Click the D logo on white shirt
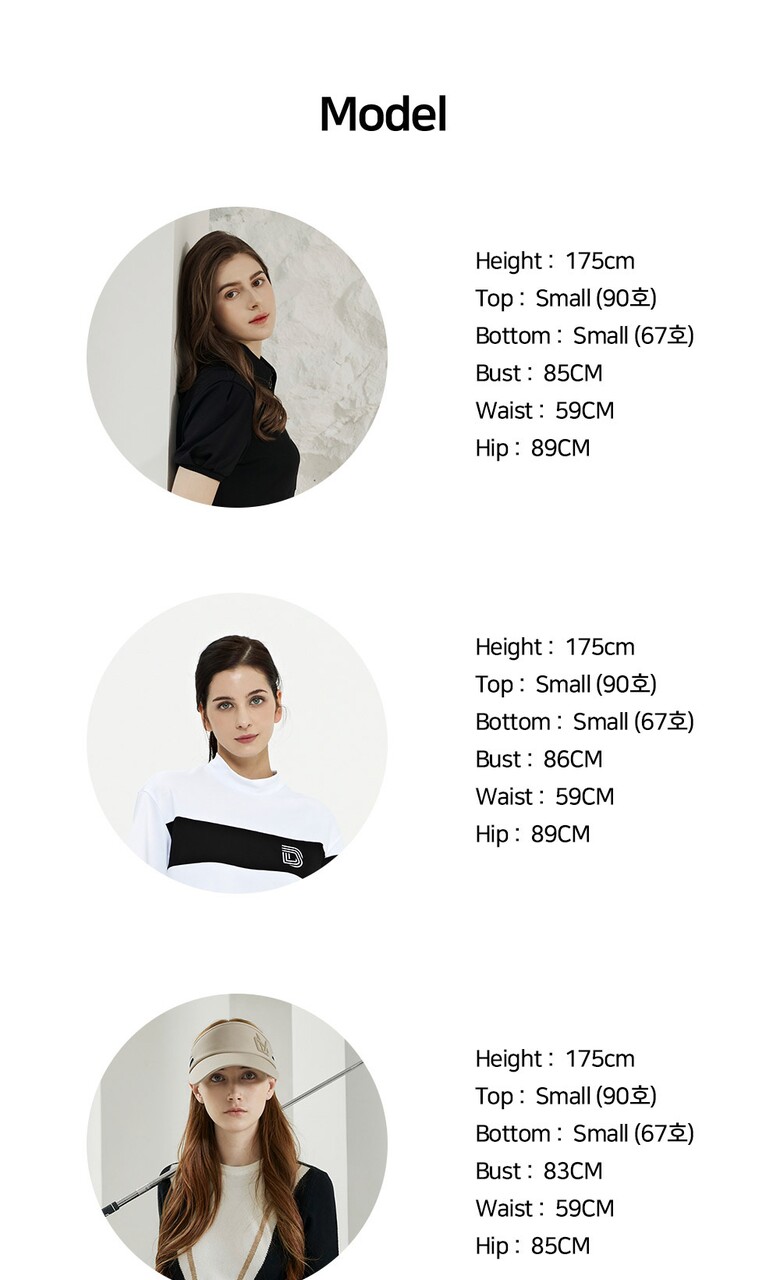The image size is (780, 1280). (292, 857)
